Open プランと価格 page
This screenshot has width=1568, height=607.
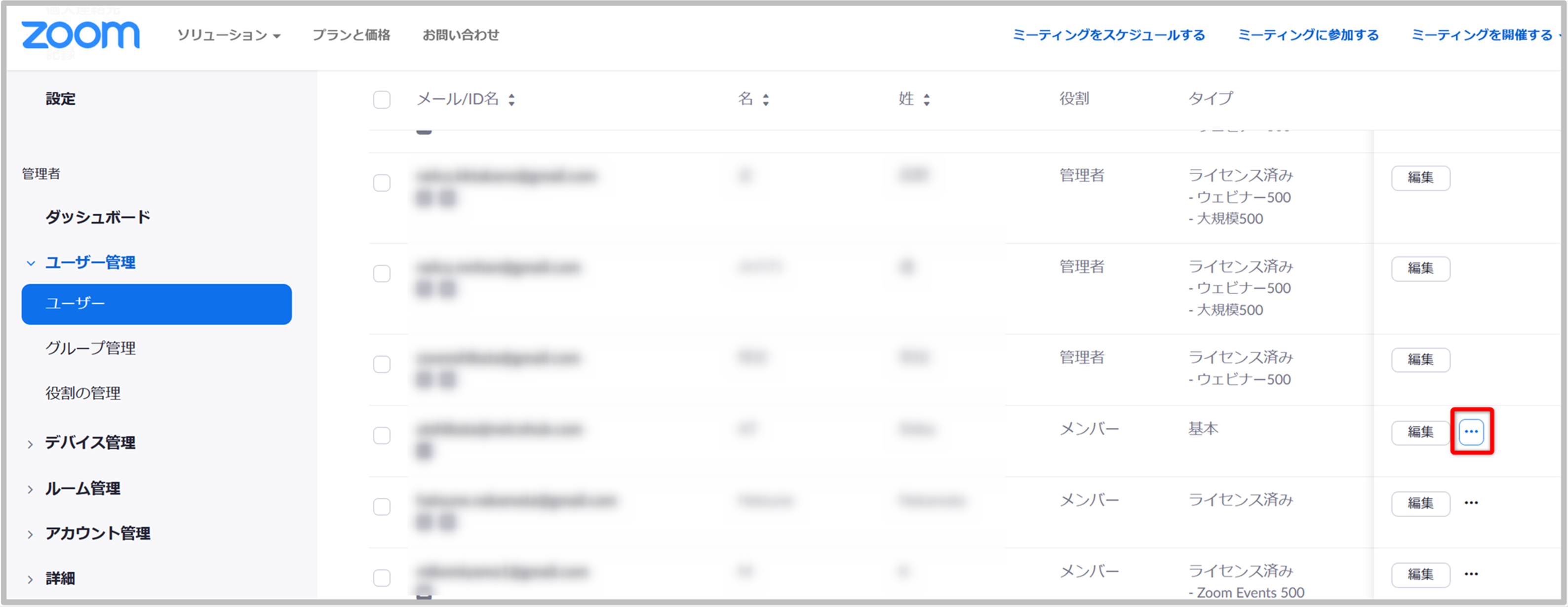click(x=351, y=35)
